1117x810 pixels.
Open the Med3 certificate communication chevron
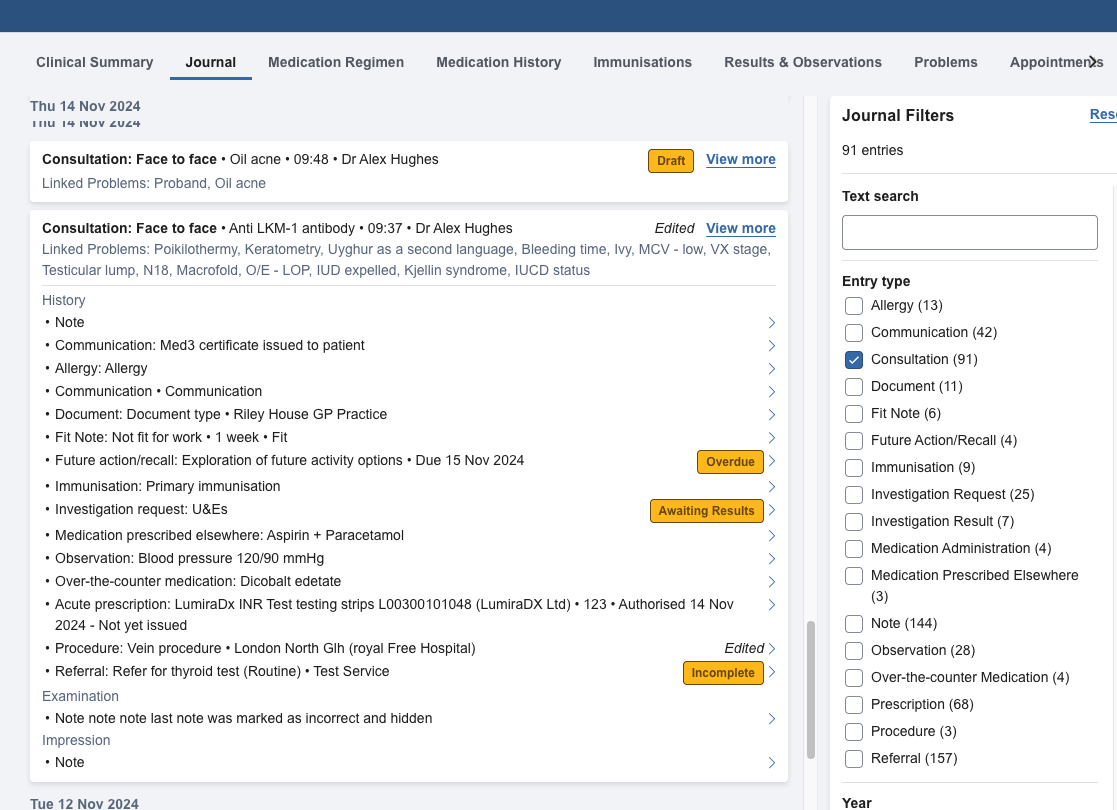[771, 346]
